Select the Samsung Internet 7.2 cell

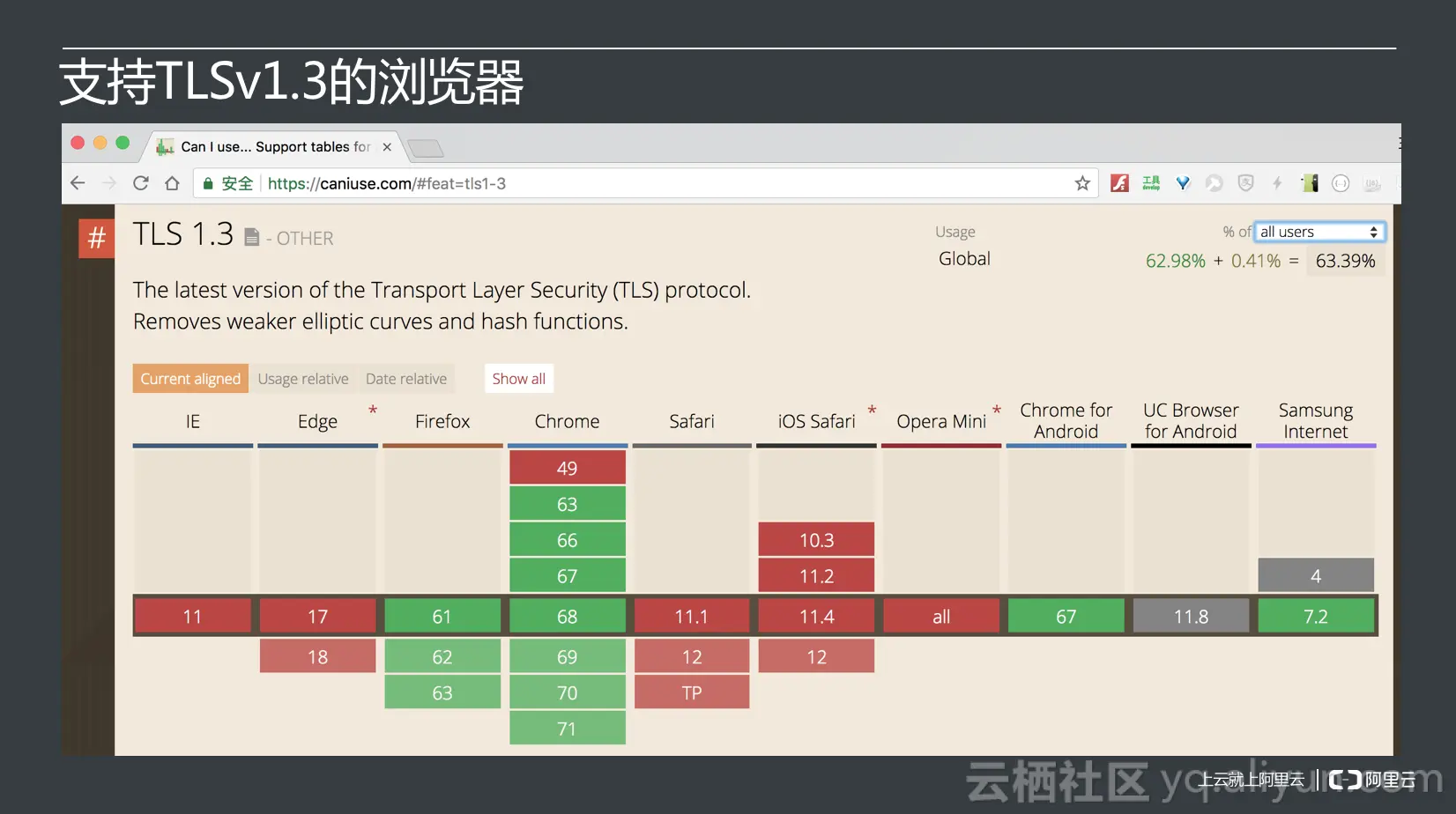click(1316, 616)
